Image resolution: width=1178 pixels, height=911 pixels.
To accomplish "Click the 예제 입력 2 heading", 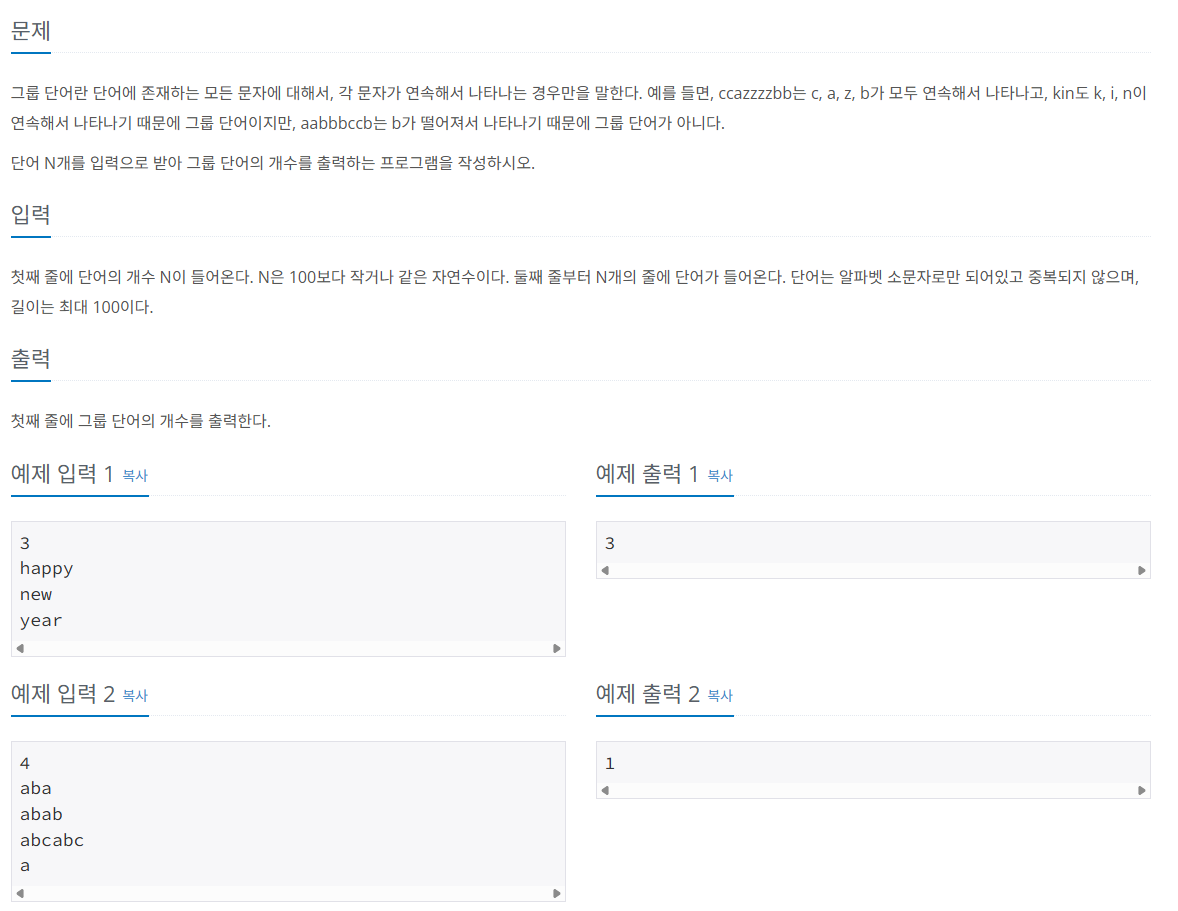I will click(x=63, y=693).
